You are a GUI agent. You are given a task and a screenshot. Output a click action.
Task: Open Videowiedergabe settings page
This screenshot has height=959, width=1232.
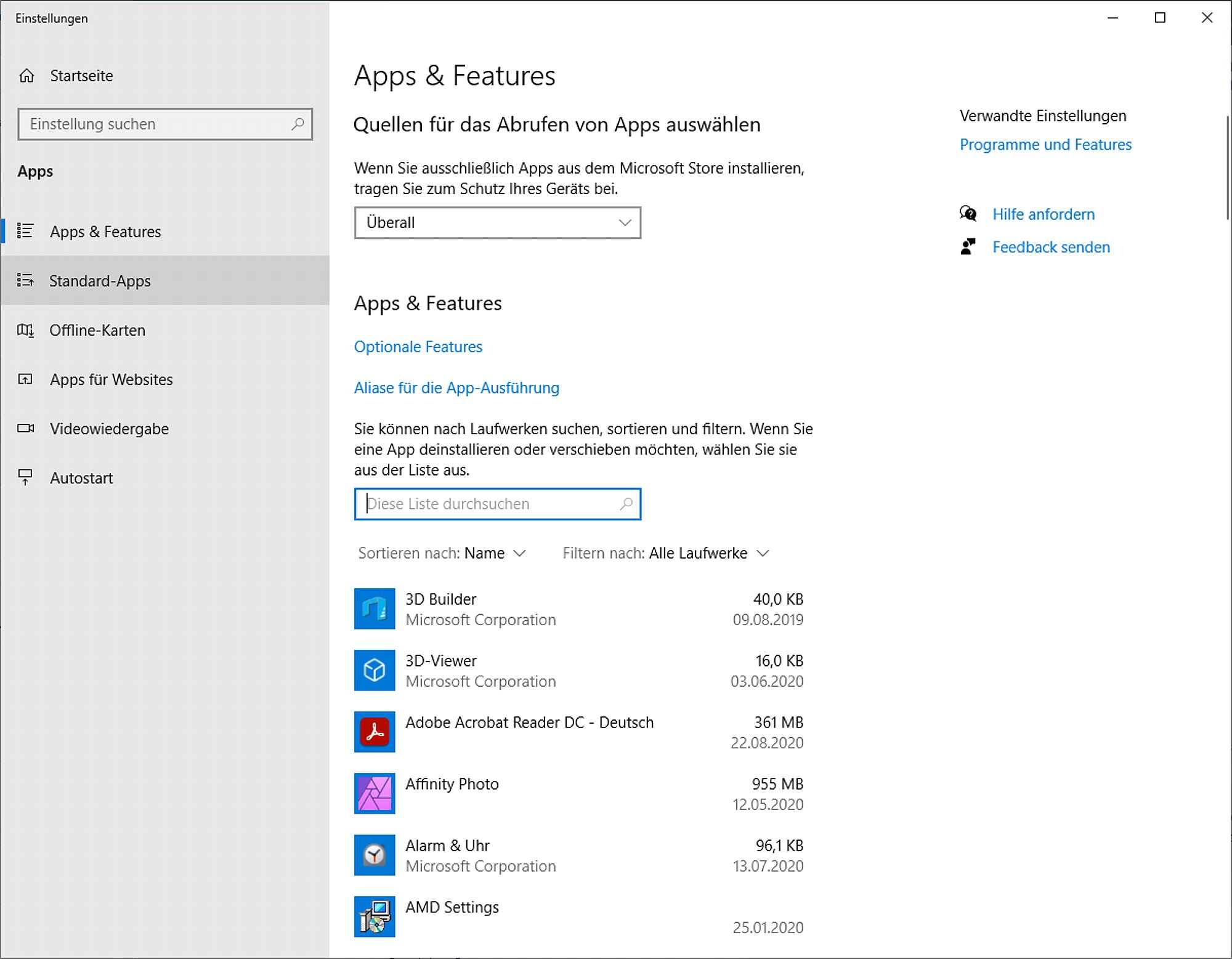click(165, 428)
